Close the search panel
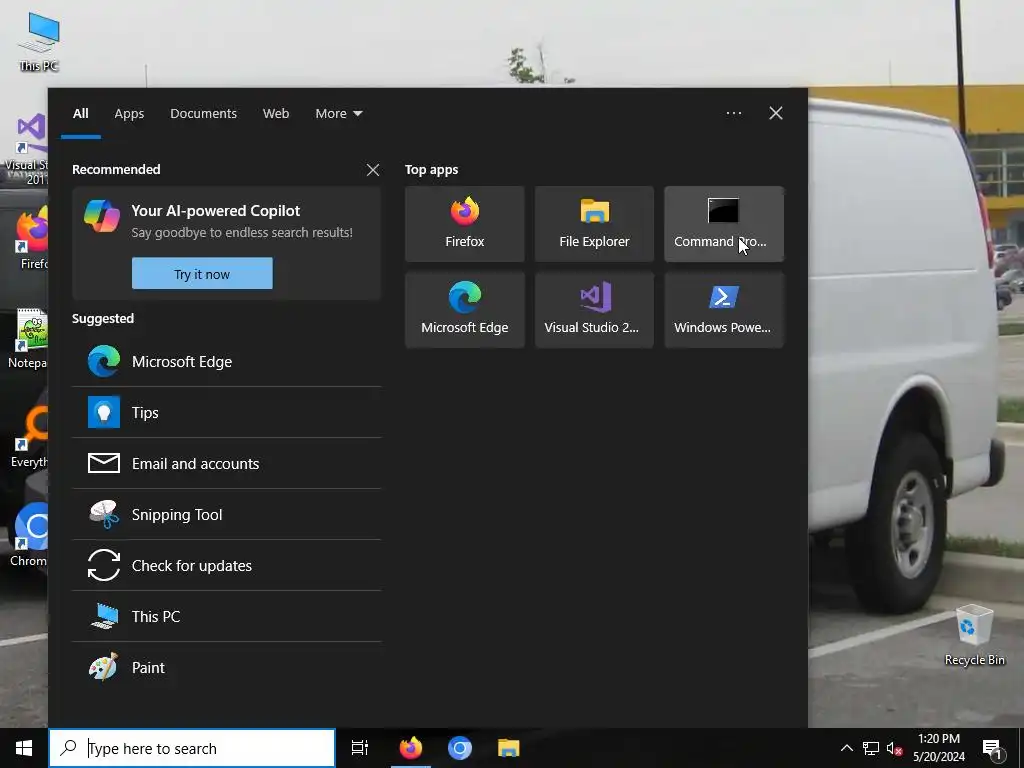Image resolution: width=1024 pixels, height=768 pixels. point(776,114)
